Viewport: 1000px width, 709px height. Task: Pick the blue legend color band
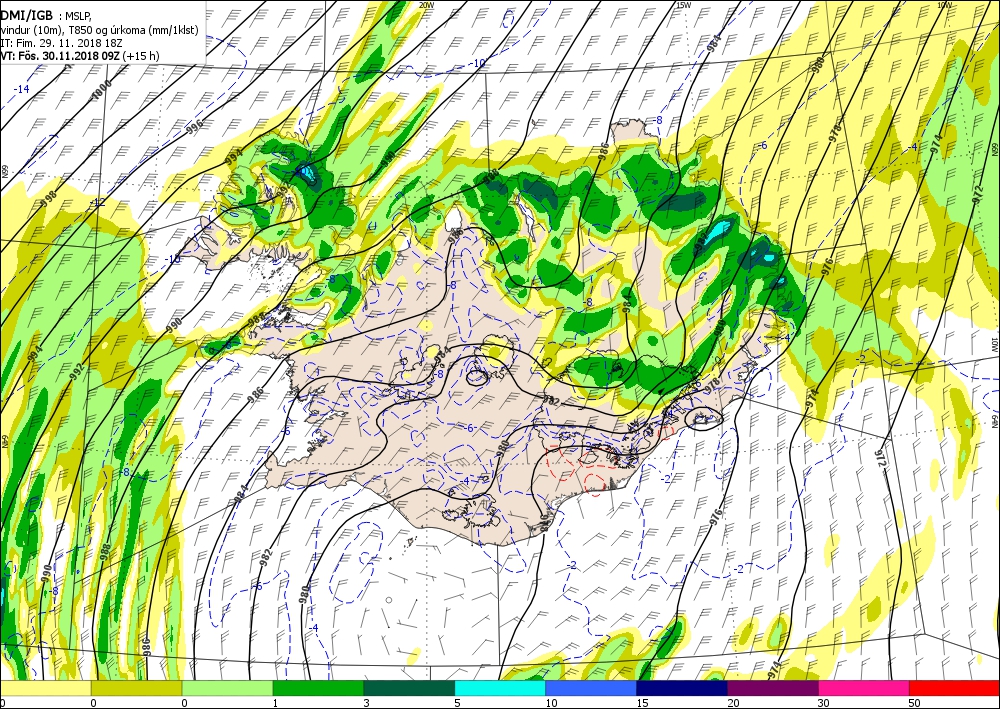pos(591,689)
